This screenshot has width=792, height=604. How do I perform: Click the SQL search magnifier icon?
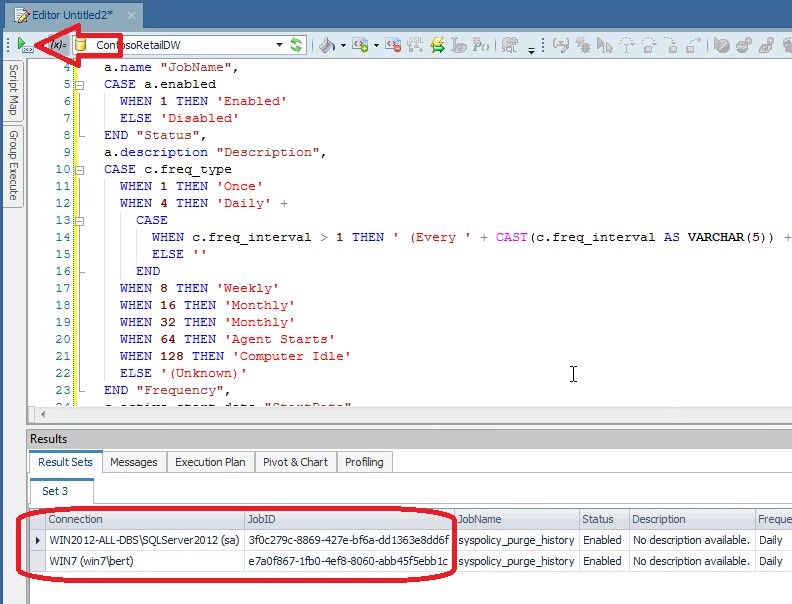pyautogui.click(x=415, y=45)
